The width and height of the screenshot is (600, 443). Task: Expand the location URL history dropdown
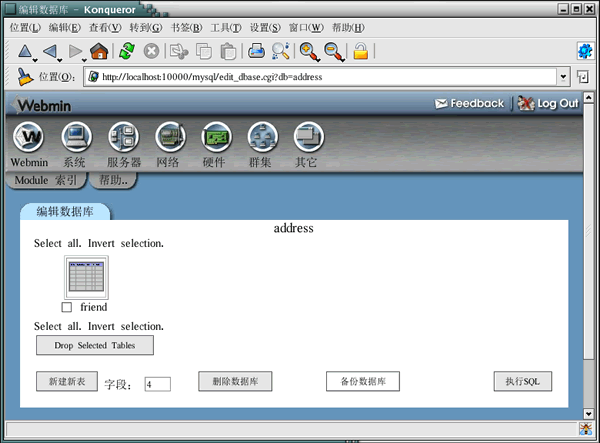coord(563,77)
